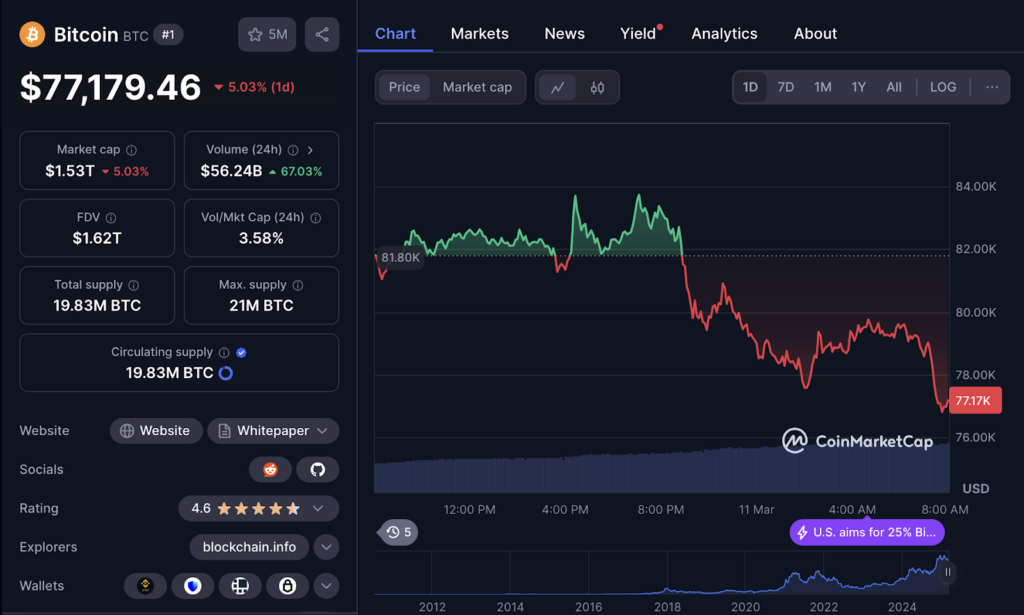Expand the Explorers list chevron
The image size is (1024, 615).
click(x=326, y=547)
